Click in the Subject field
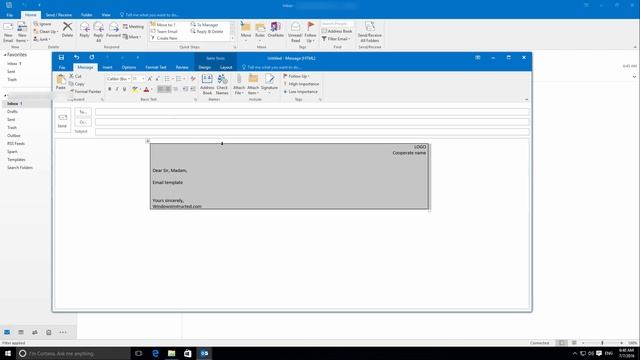Image resolution: width=640 pixels, height=360 pixels. click(x=312, y=131)
